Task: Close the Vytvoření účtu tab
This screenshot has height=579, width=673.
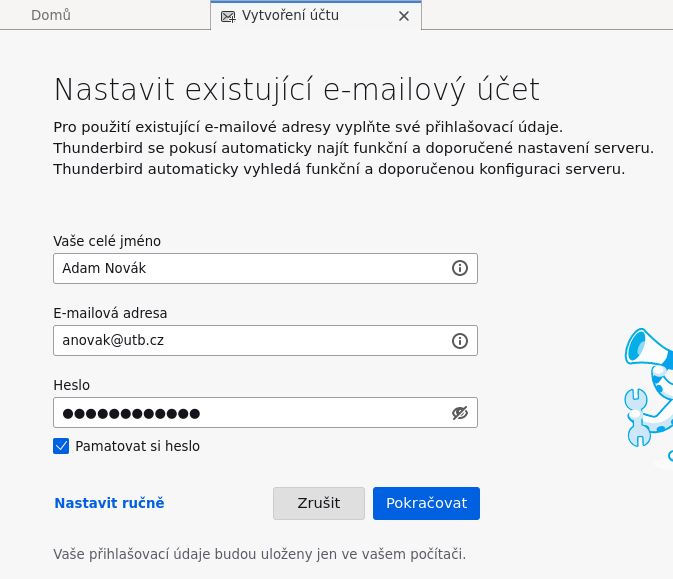Action: point(404,16)
